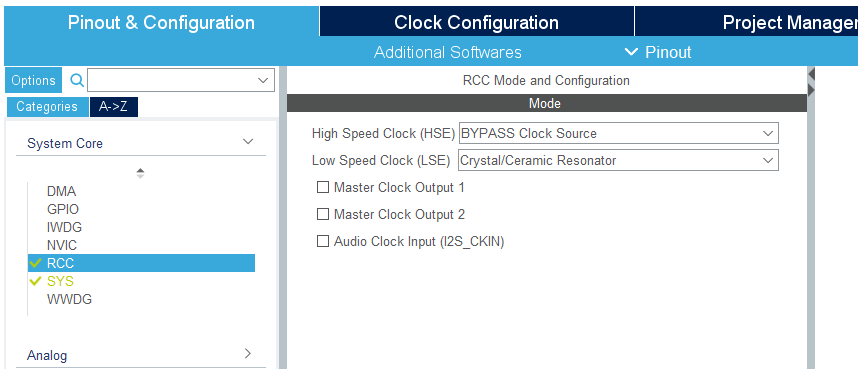This screenshot has width=858, height=369.
Task: Open the Pinout menu
Action: [658, 52]
